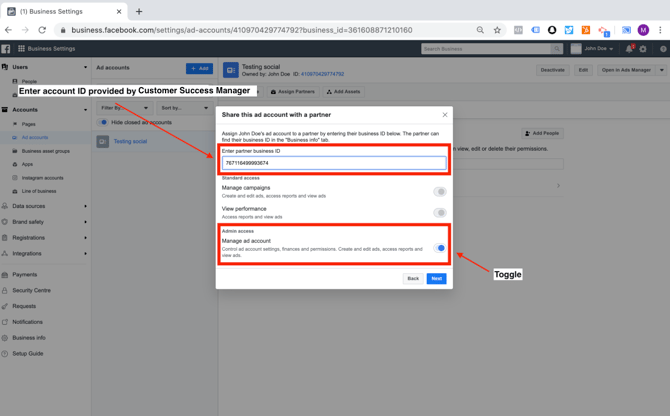Bookmark page with the star icon
The width and height of the screenshot is (670, 416).
[497, 30]
